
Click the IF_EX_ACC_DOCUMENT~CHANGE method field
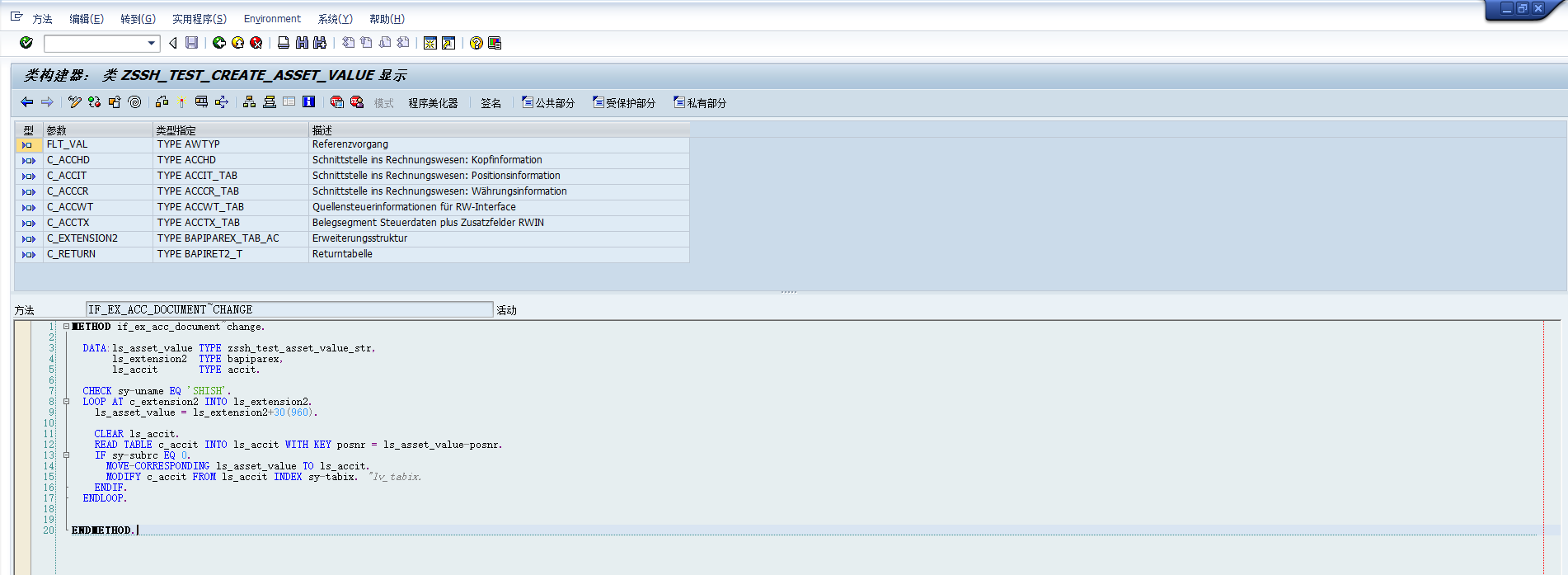[289, 309]
